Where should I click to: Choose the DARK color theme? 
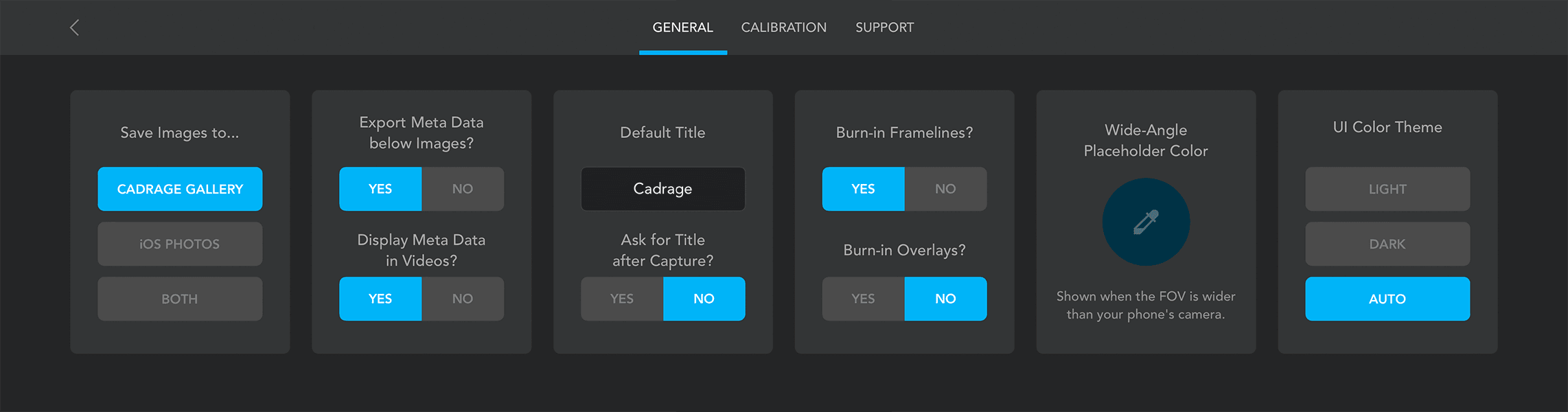click(x=1387, y=244)
